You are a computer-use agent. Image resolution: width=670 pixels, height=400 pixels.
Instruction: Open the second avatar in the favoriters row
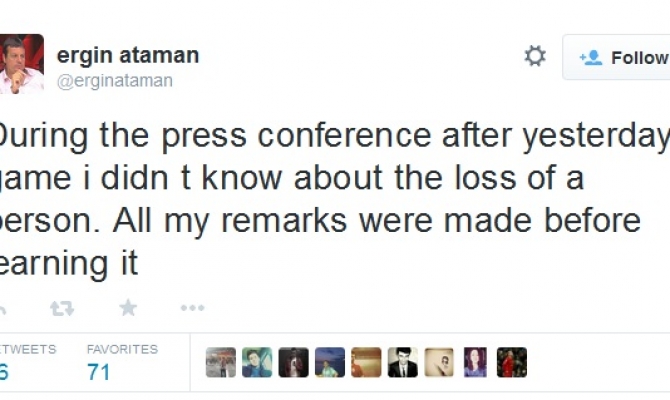[257, 362]
